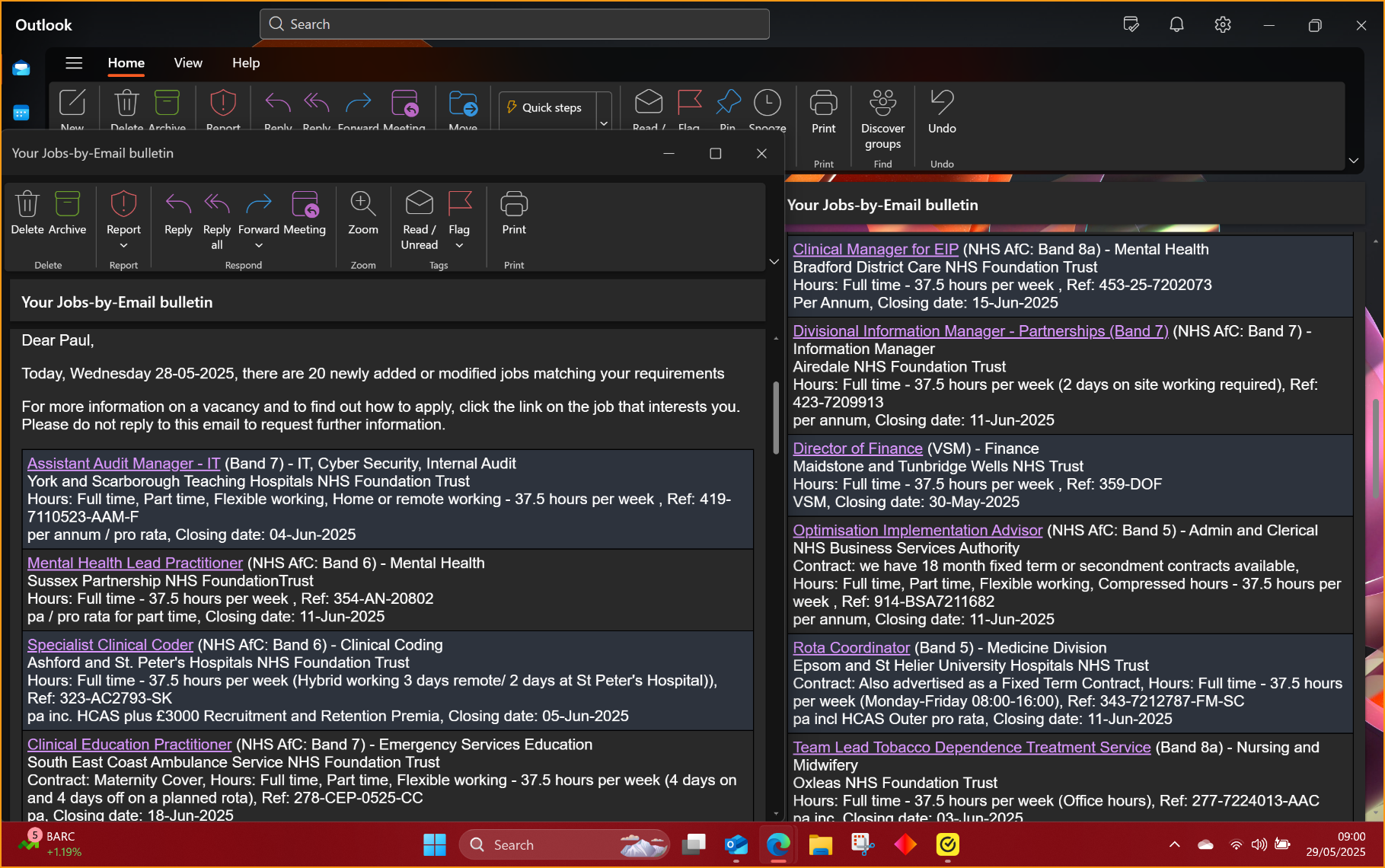Open Zoom magnifier in popup ribbon
This screenshot has height=868, width=1385.
[363, 204]
